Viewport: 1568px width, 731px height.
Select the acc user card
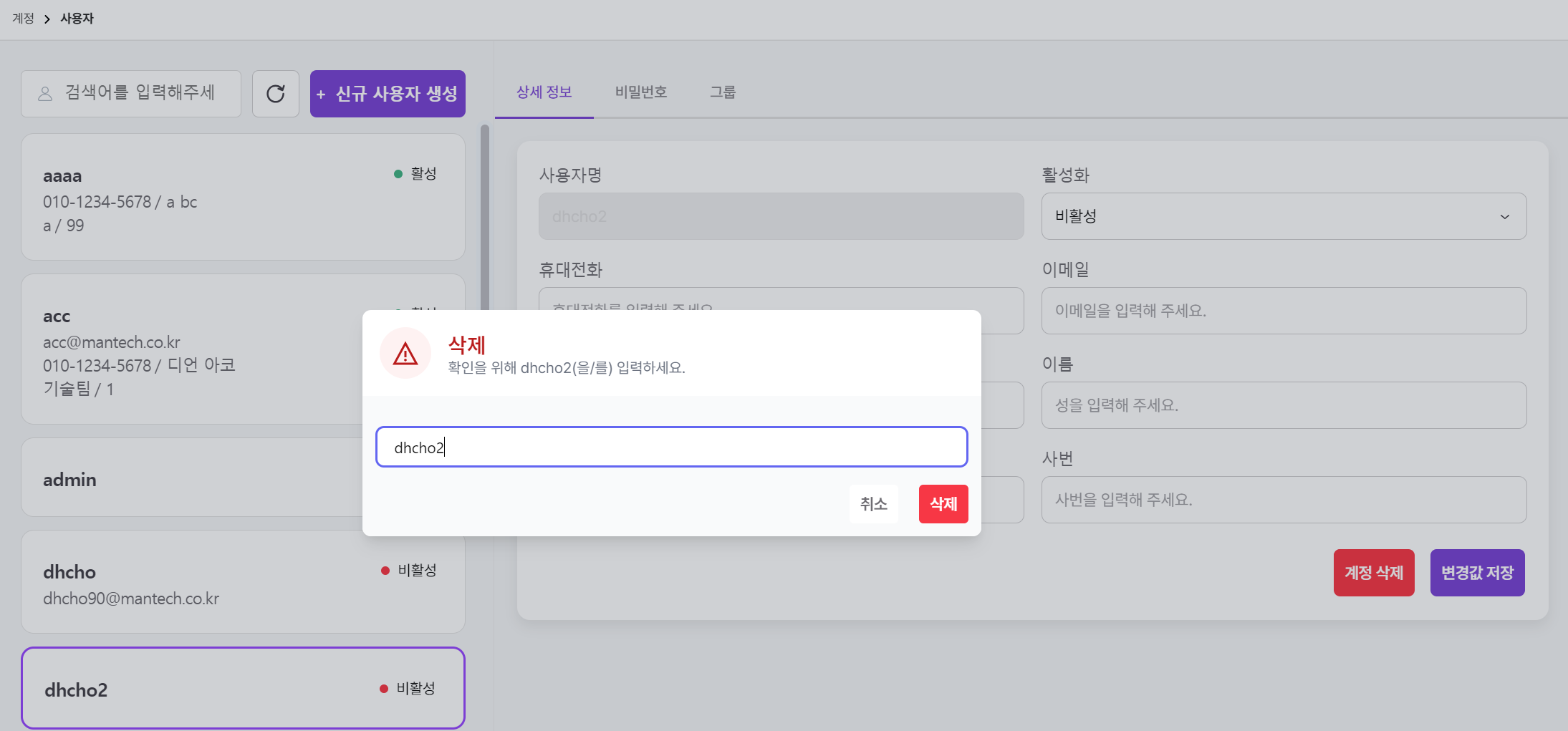(192, 349)
